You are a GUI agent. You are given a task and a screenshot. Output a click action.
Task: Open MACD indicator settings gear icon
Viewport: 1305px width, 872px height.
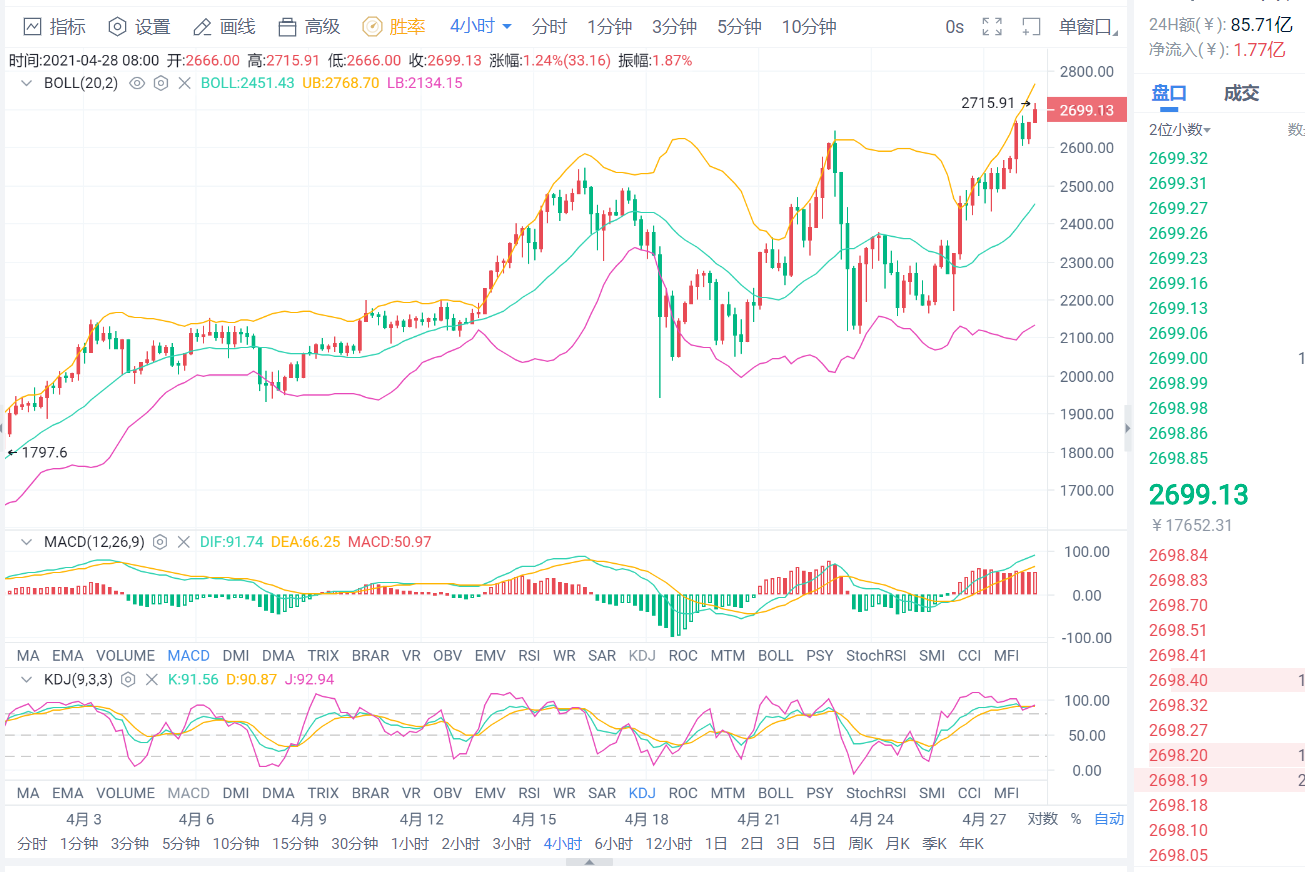(160, 541)
